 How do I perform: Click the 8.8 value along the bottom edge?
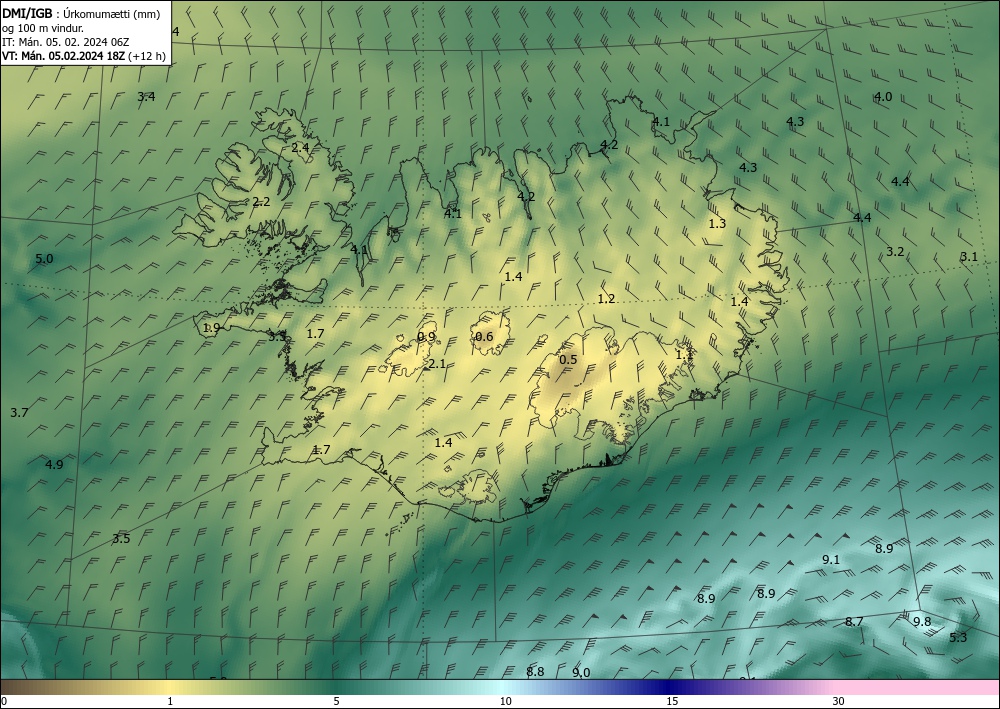535,671
